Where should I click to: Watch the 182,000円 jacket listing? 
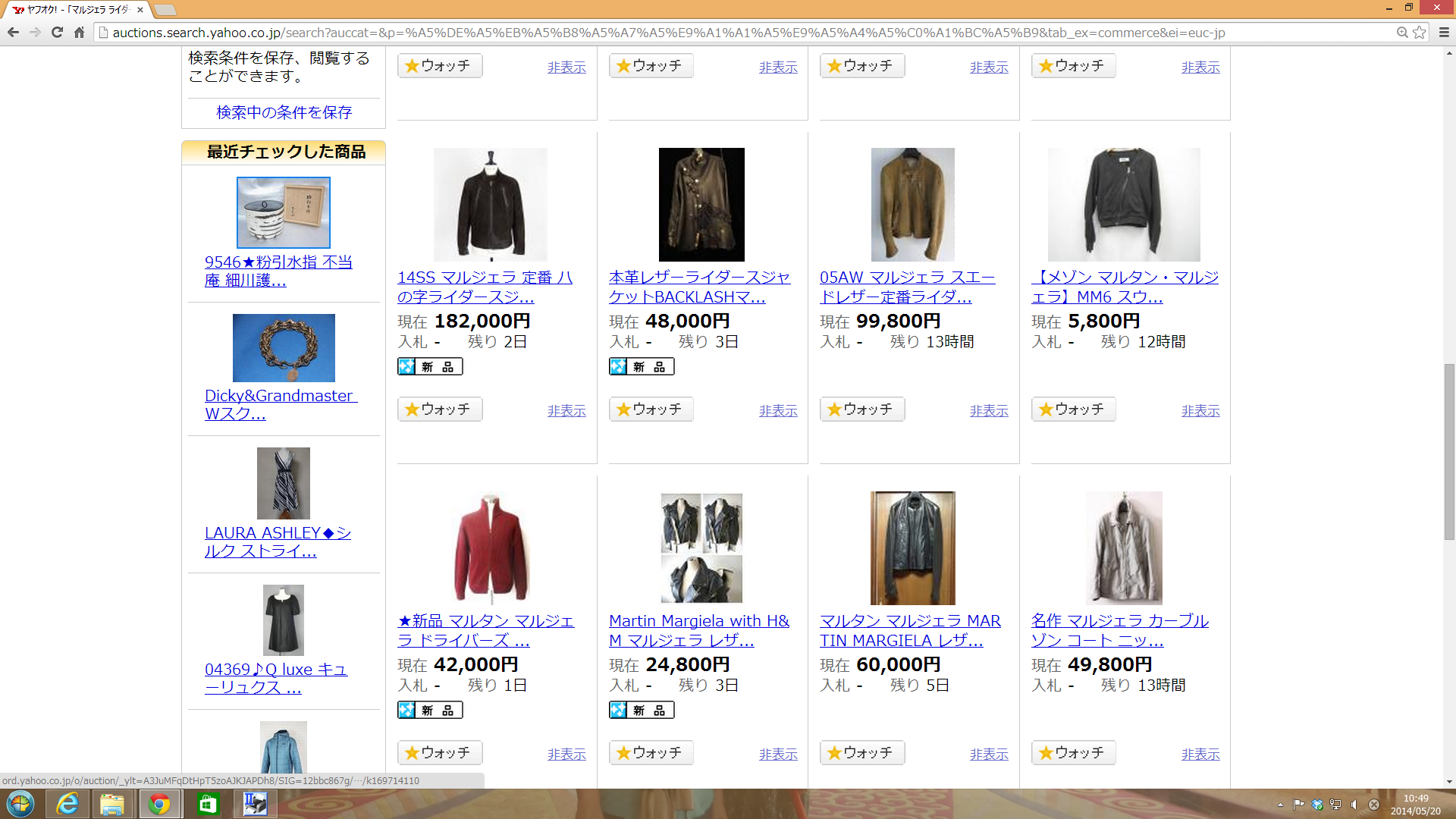tap(440, 409)
